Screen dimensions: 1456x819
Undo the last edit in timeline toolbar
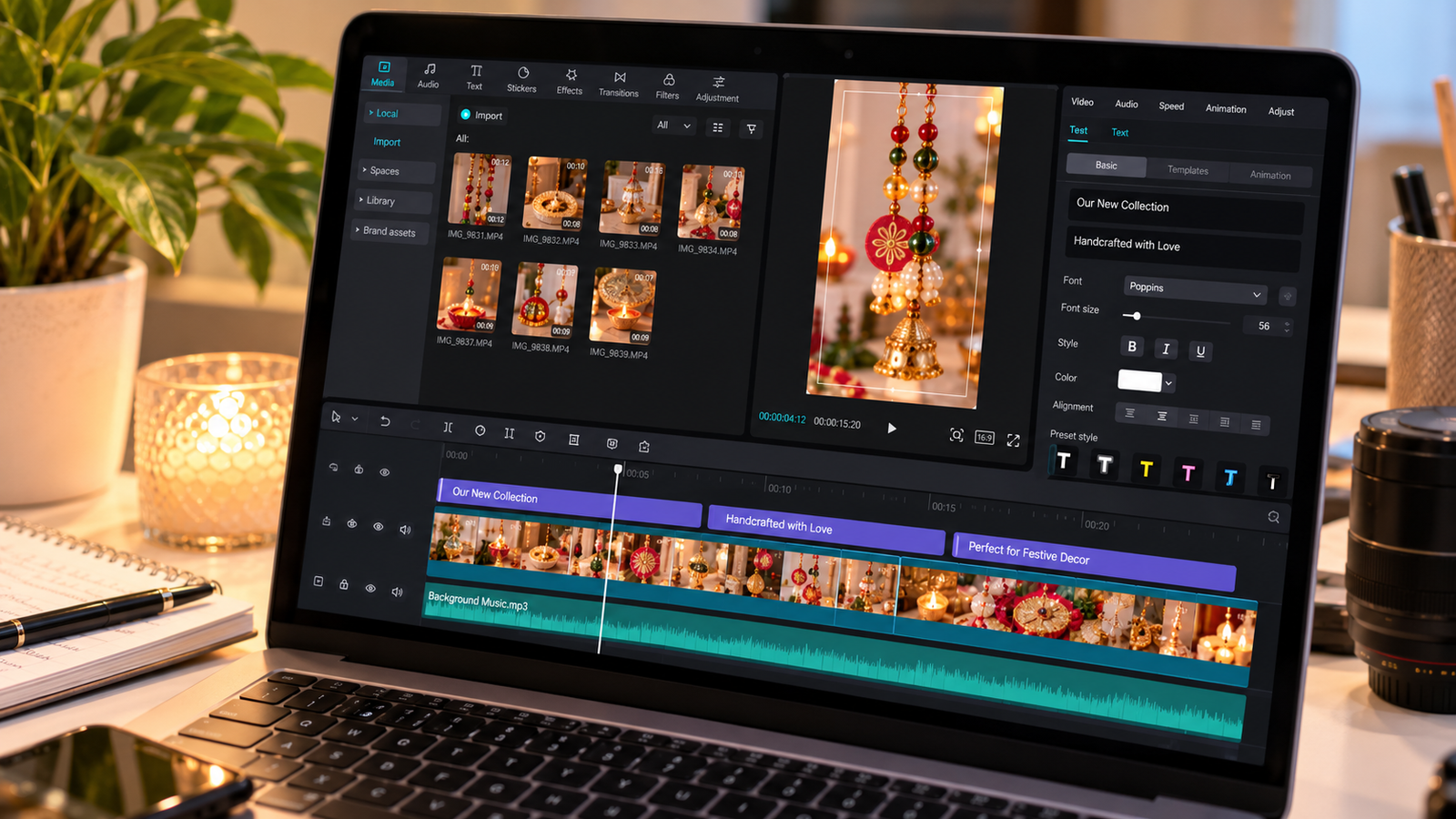(x=385, y=421)
